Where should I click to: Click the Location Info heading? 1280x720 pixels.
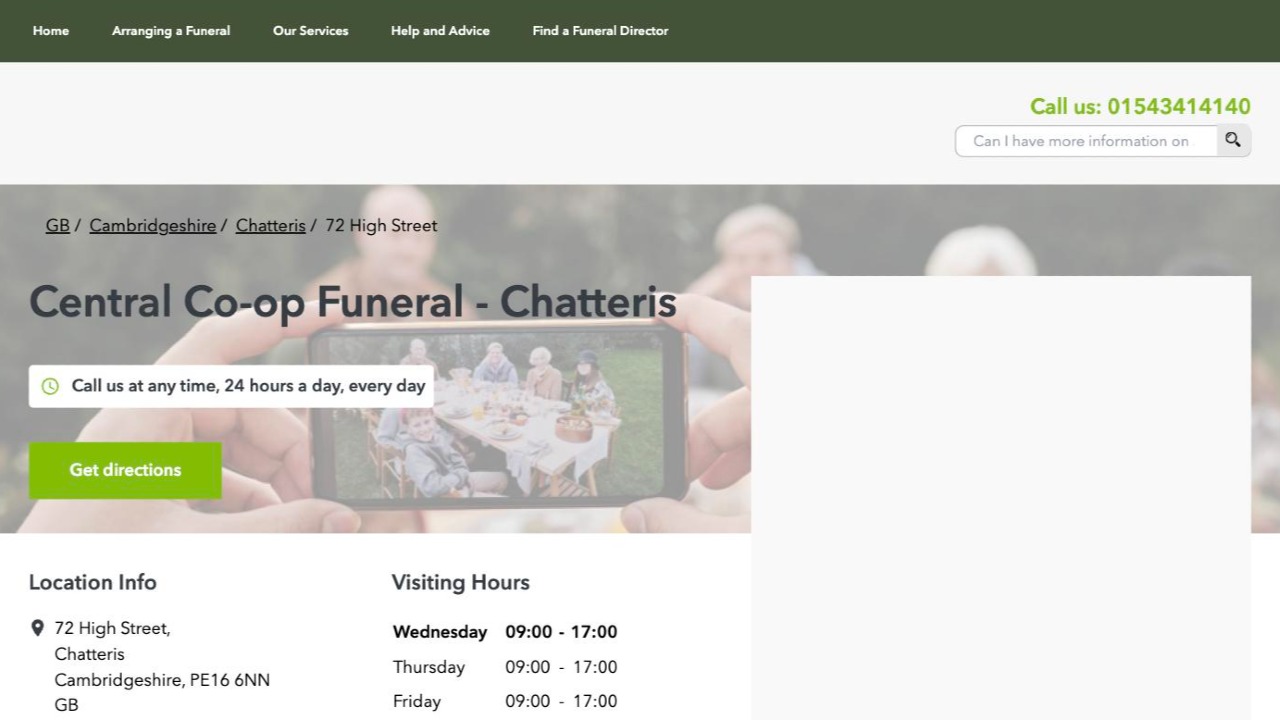pos(93,582)
